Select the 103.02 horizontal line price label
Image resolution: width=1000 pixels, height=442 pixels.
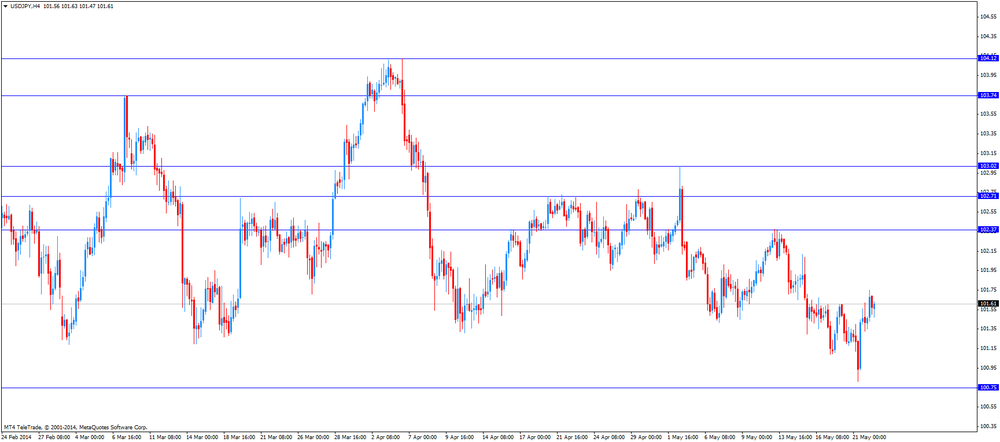pos(989,166)
